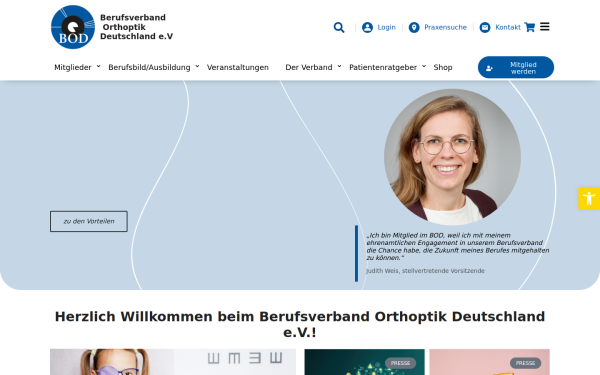The width and height of the screenshot is (600, 375).
Task: Click the Login user icon
Action: pyautogui.click(x=367, y=28)
